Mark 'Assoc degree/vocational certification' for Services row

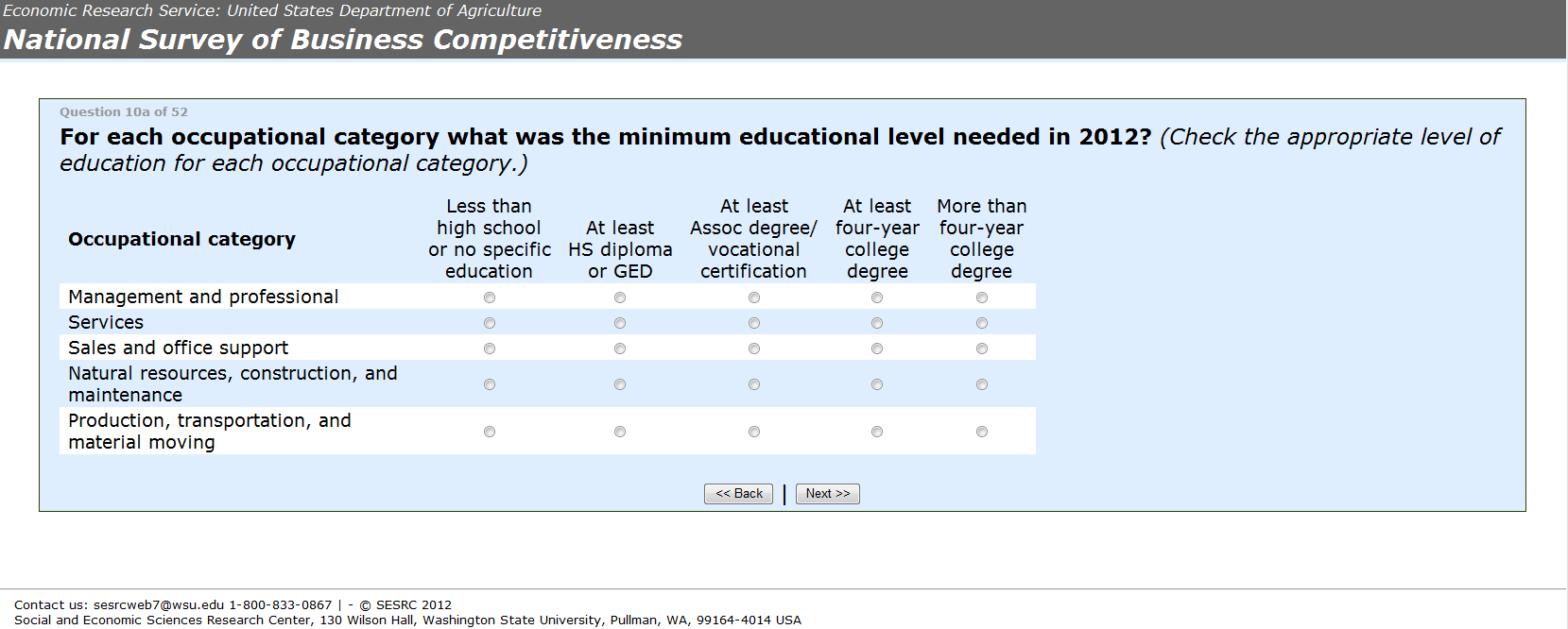click(x=754, y=323)
